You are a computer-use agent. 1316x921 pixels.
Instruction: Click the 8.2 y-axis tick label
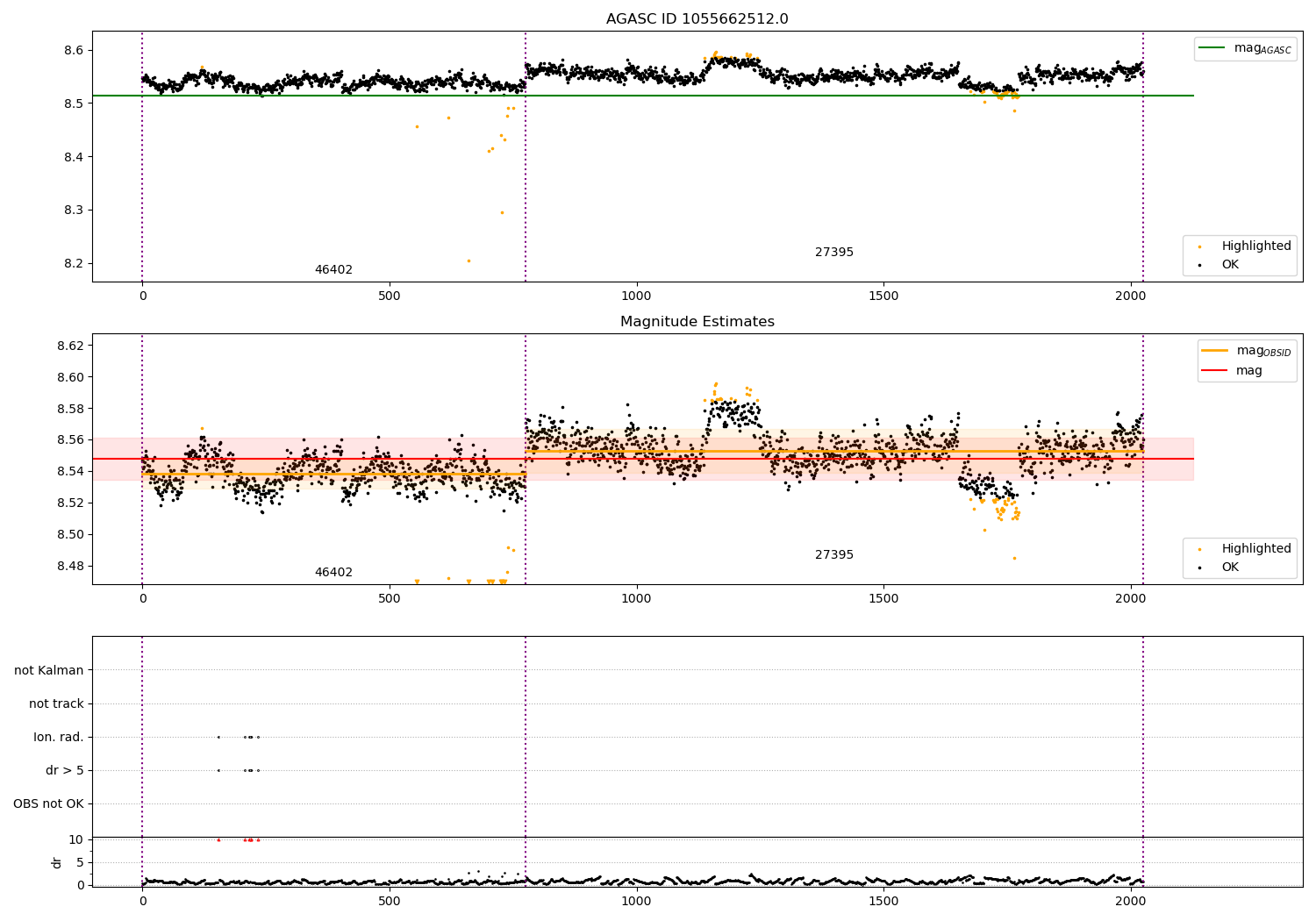74,264
